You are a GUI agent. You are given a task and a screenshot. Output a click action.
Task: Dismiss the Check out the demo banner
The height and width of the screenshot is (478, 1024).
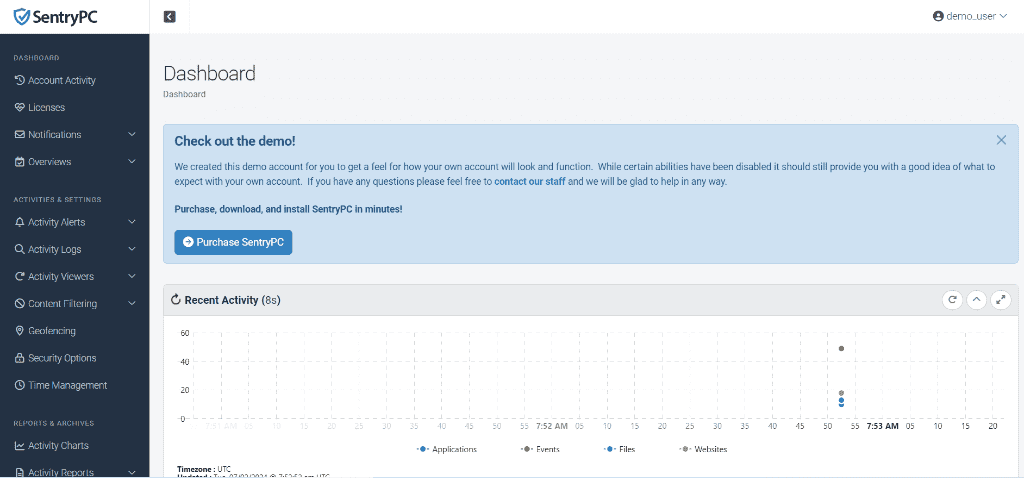click(x=1001, y=140)
